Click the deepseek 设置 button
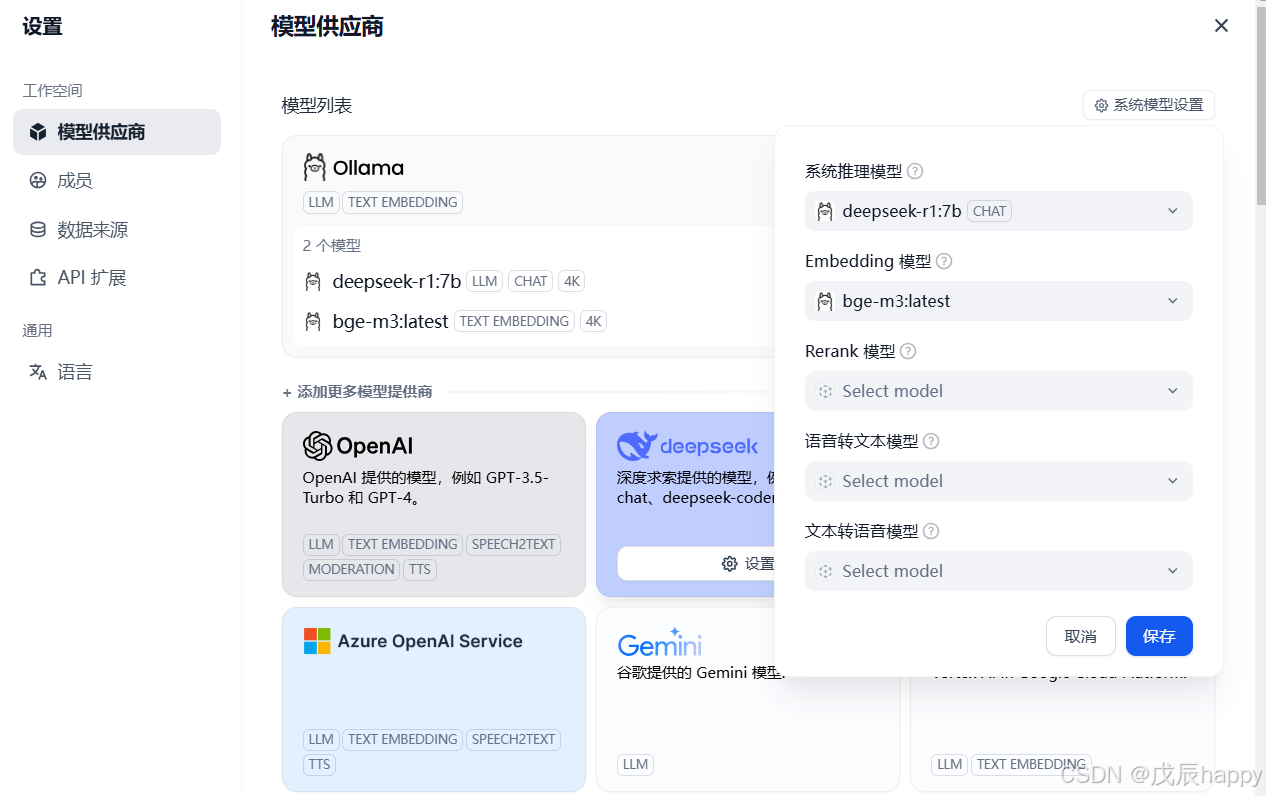 coord(696,564)
